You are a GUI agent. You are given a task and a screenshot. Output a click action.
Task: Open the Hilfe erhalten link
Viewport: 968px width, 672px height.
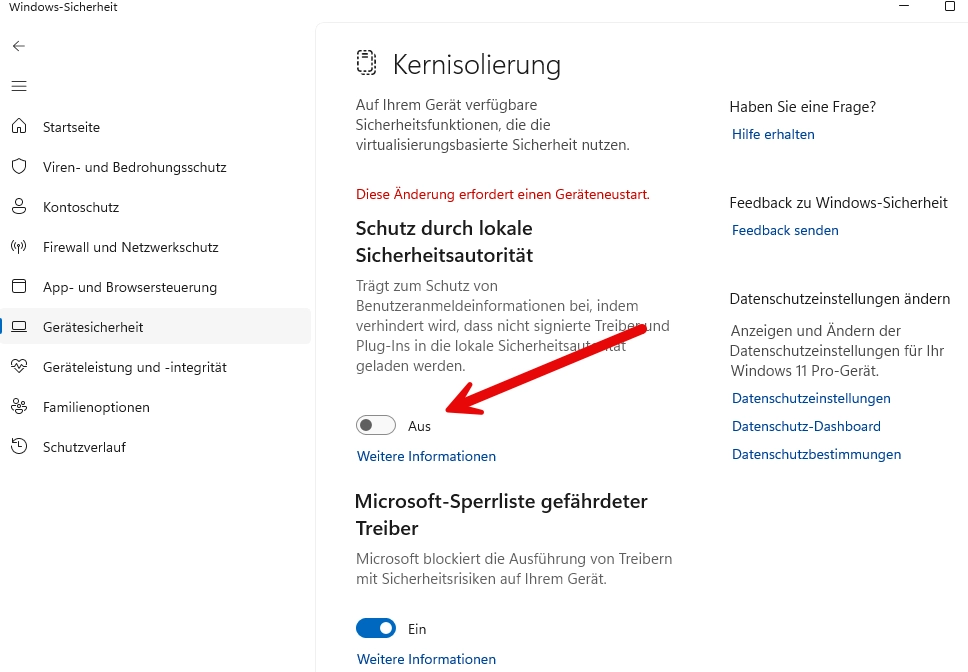point(773,134)
